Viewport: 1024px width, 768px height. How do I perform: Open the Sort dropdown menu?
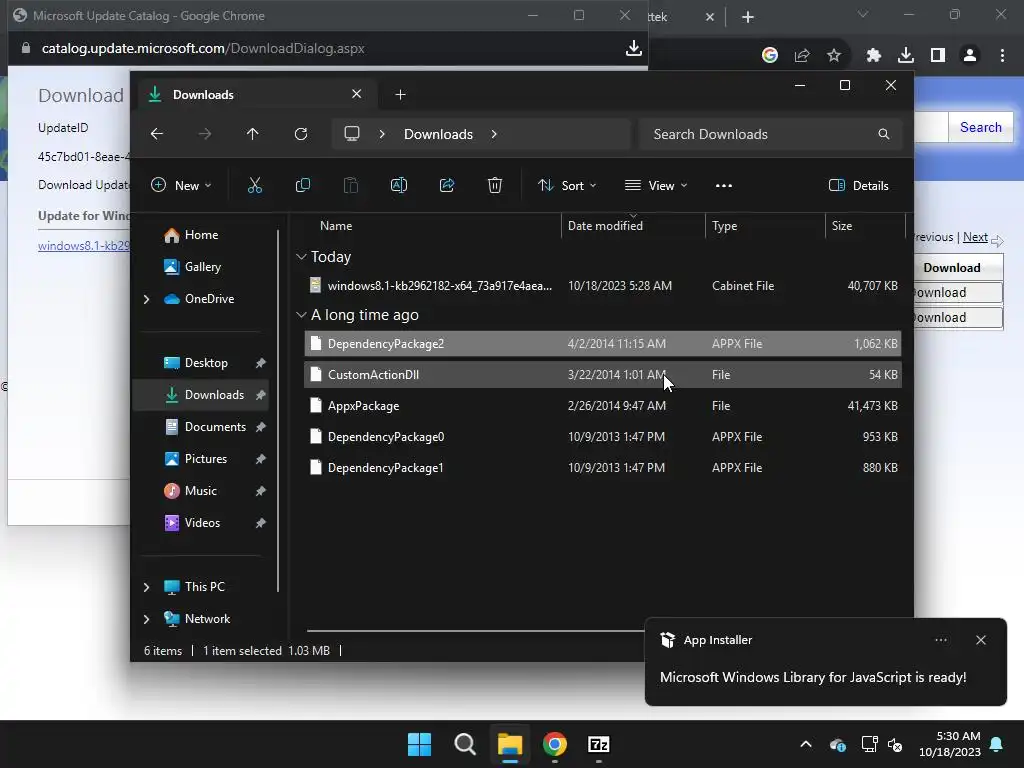click(567, 185)
